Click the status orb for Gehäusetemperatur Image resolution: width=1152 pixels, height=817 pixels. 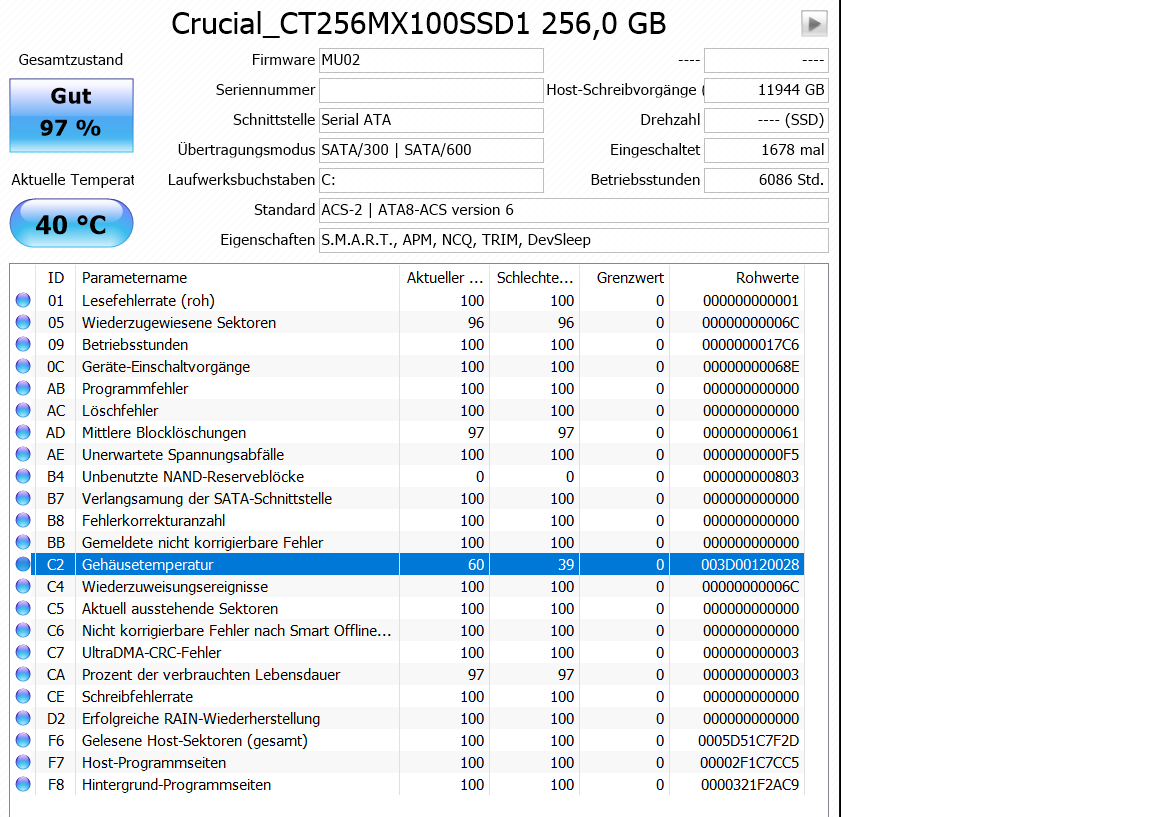(24, 564)
